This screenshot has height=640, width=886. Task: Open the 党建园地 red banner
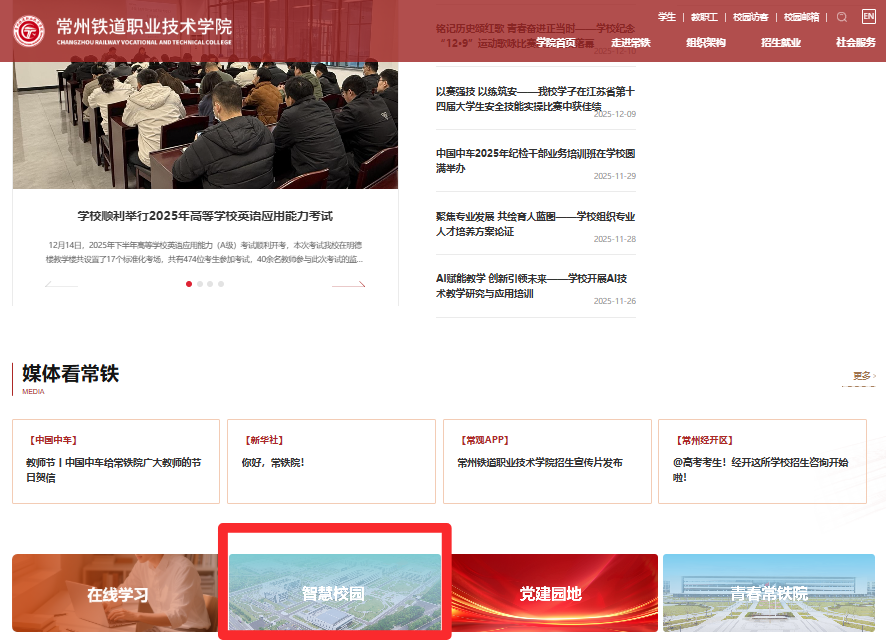[551, 593]
